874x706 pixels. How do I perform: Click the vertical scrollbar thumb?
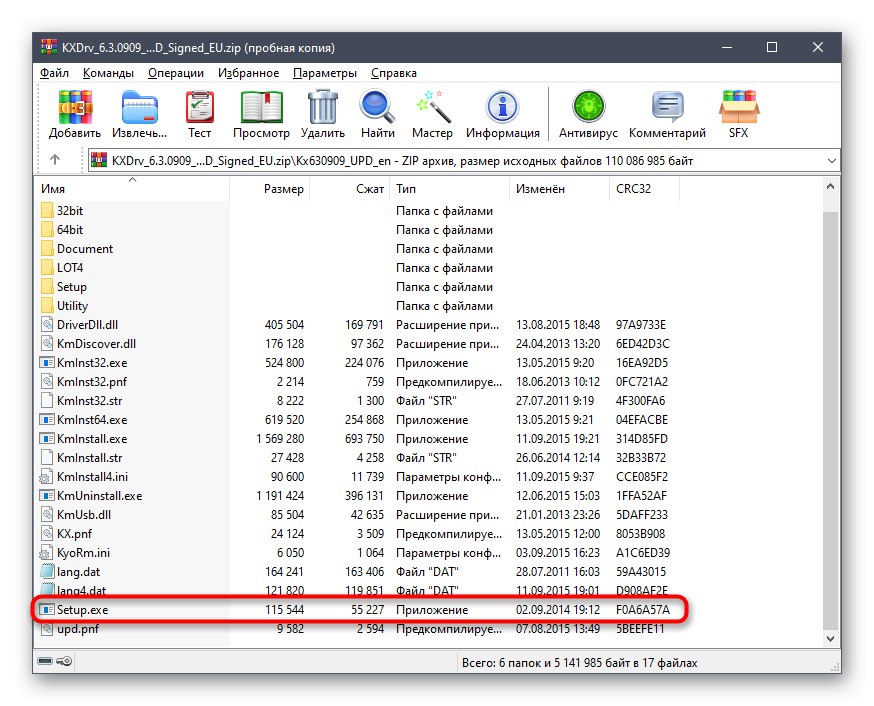[x=831, y=420]
